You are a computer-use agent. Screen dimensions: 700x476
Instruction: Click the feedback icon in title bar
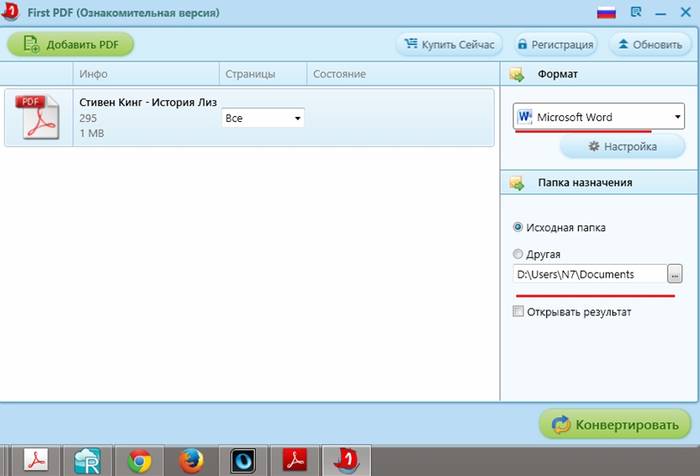click(636, 12)
